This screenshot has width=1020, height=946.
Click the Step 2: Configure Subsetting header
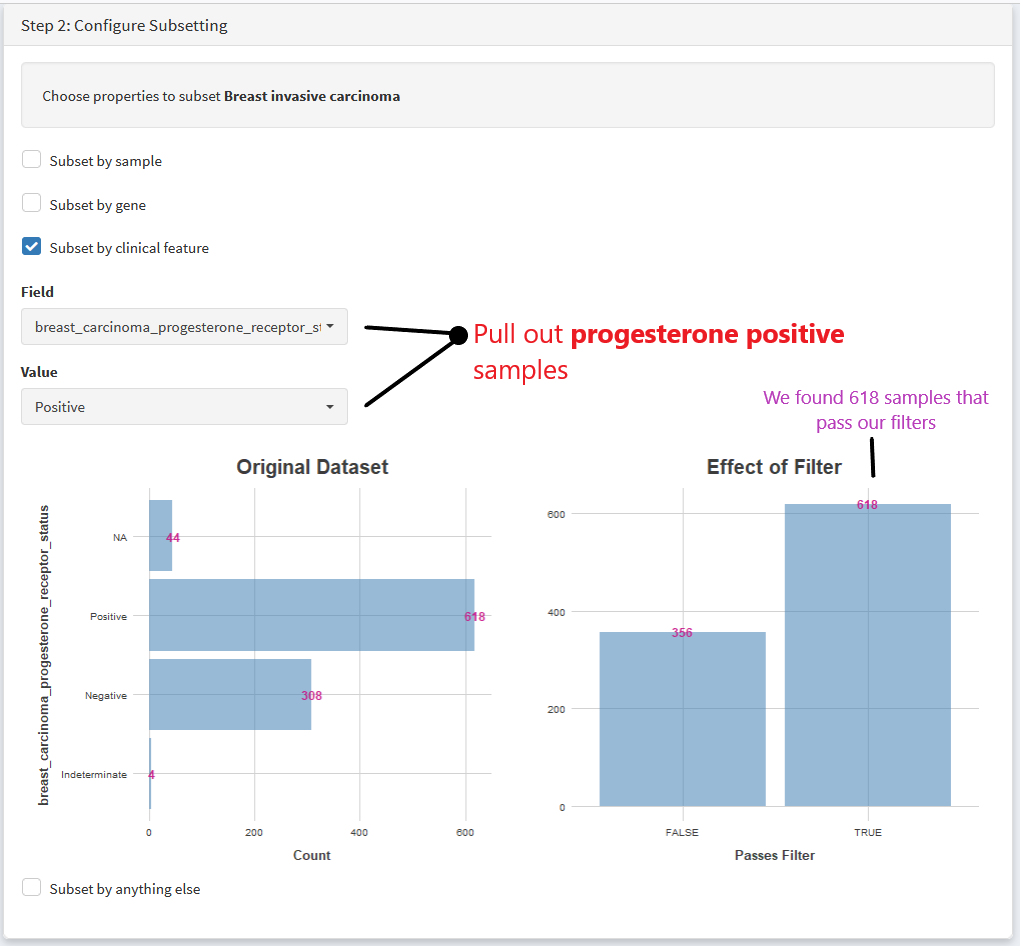coord(124,25)
